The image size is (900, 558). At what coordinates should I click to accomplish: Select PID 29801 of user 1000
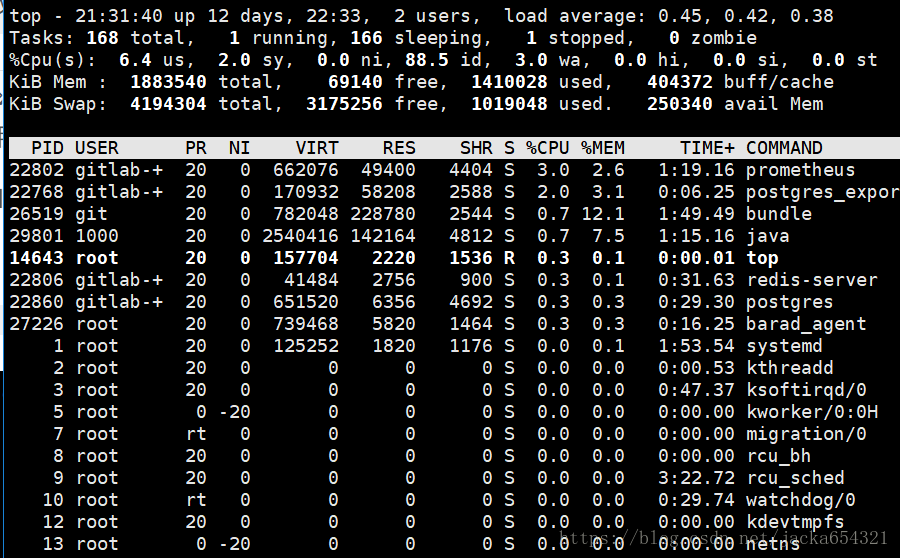point(36,236)
